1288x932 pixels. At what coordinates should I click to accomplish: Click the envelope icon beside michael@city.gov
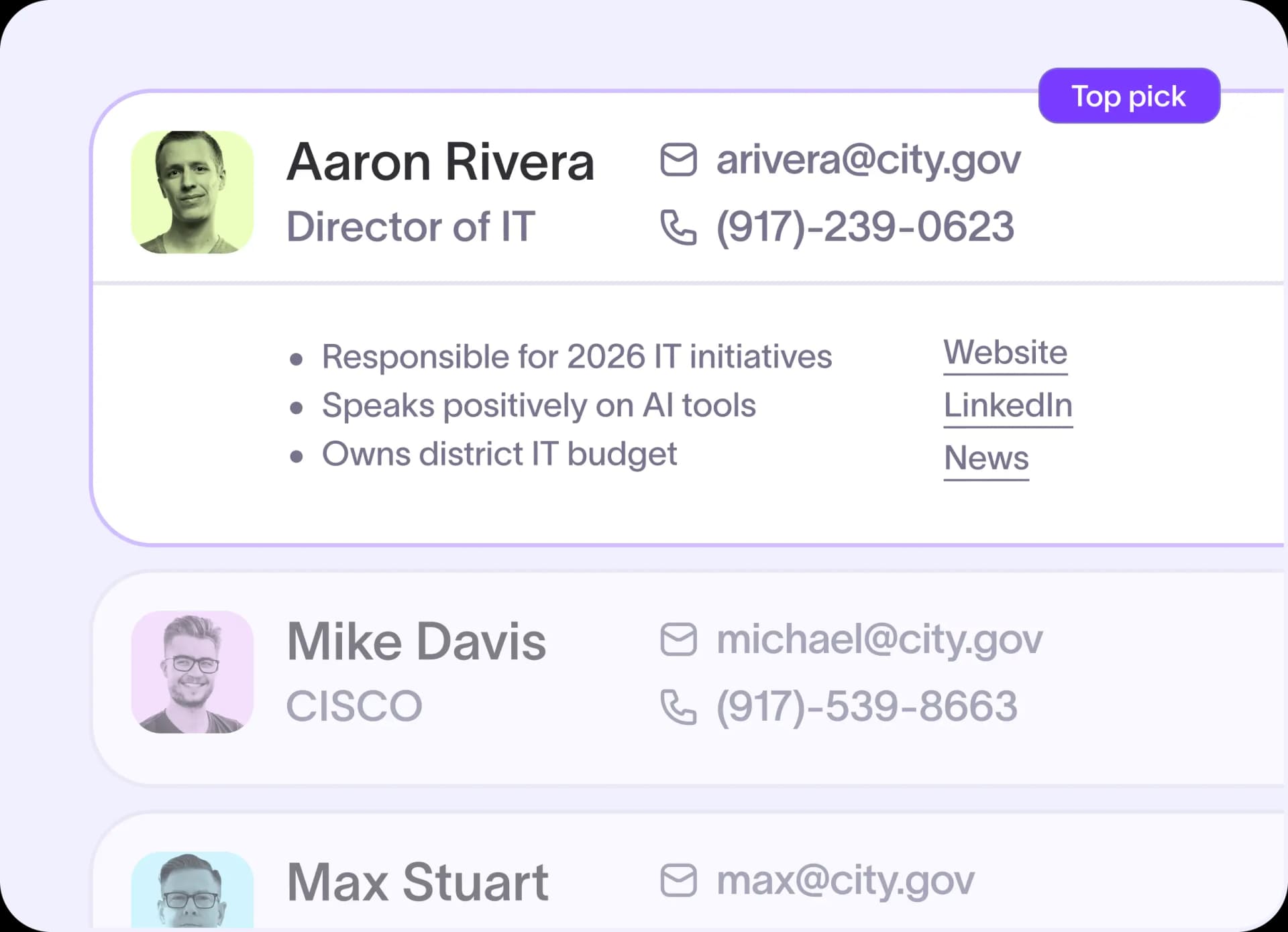[x=678, y=640]
